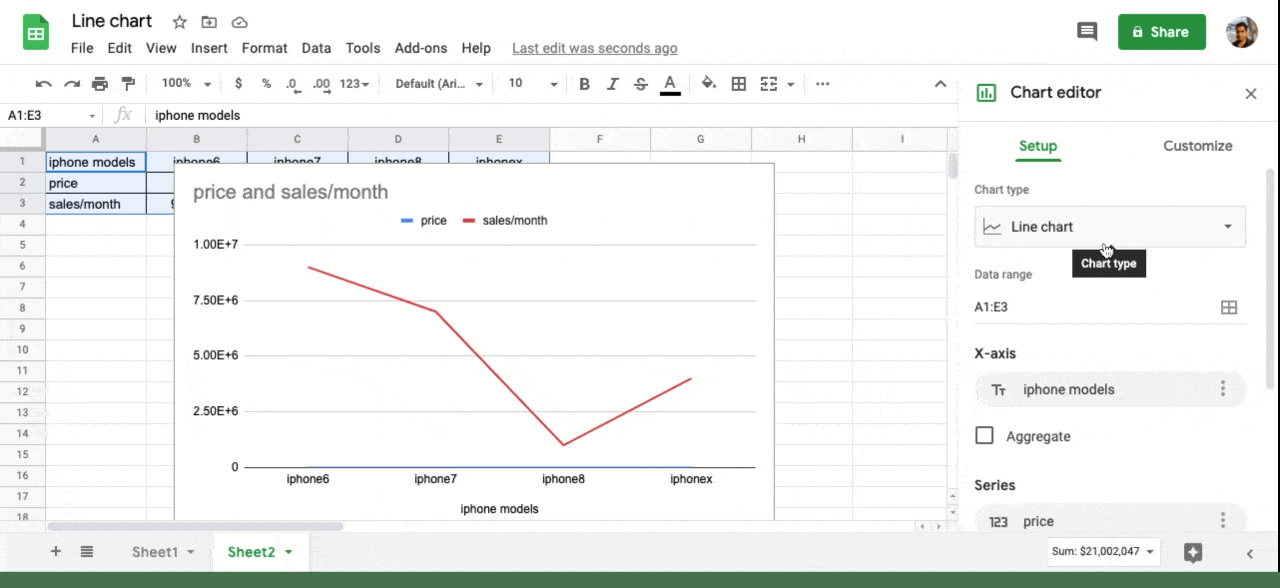1280x588 pixels.
Task: Toggle italic formatting
Action: pos(613,84)
